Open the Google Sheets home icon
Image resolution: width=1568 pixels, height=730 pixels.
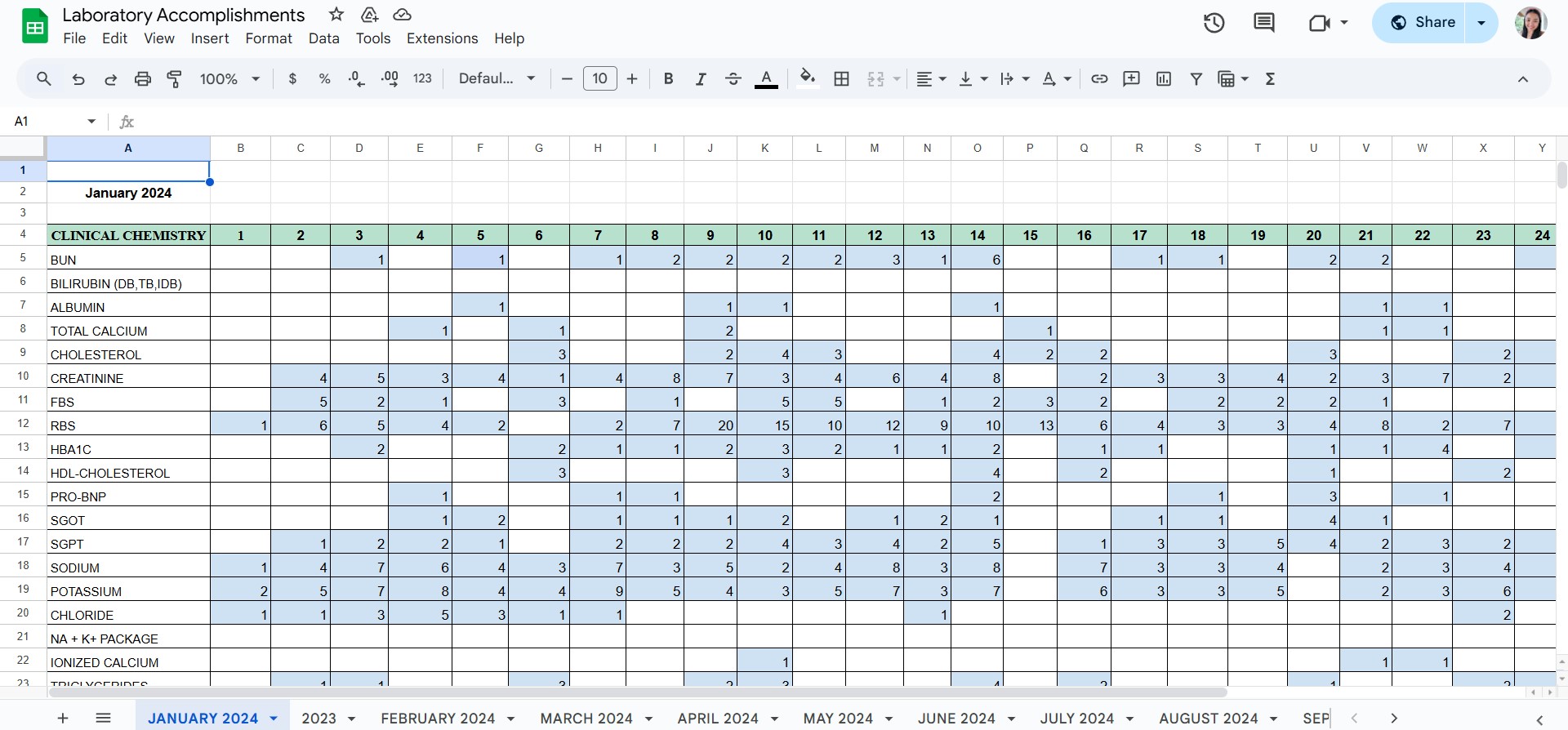coord(34,26)
